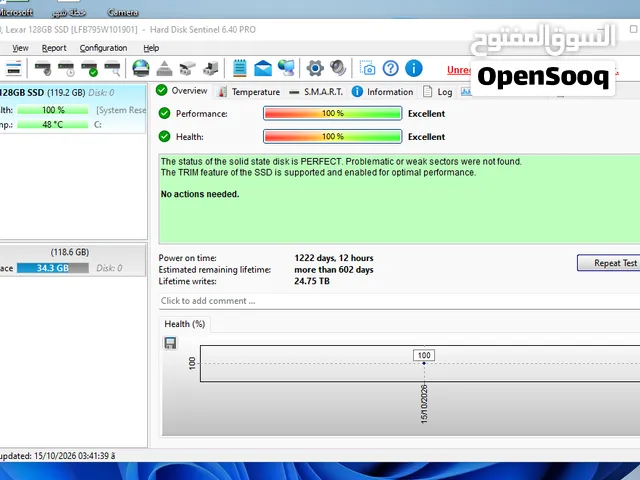Open surface test via disk magnifier icon

(112, 68)
